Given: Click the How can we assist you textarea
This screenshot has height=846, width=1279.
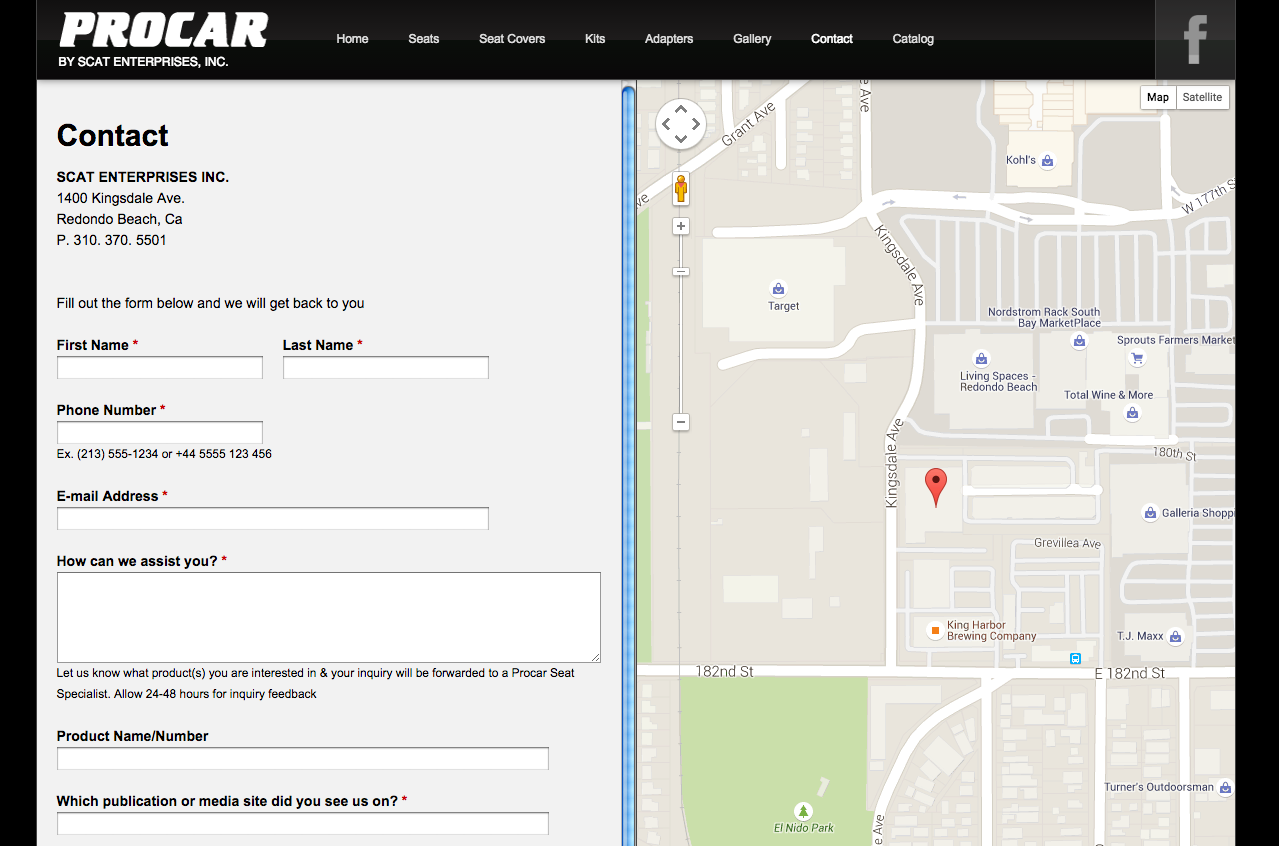Looking at the screenshot, I should click(329, 617).
